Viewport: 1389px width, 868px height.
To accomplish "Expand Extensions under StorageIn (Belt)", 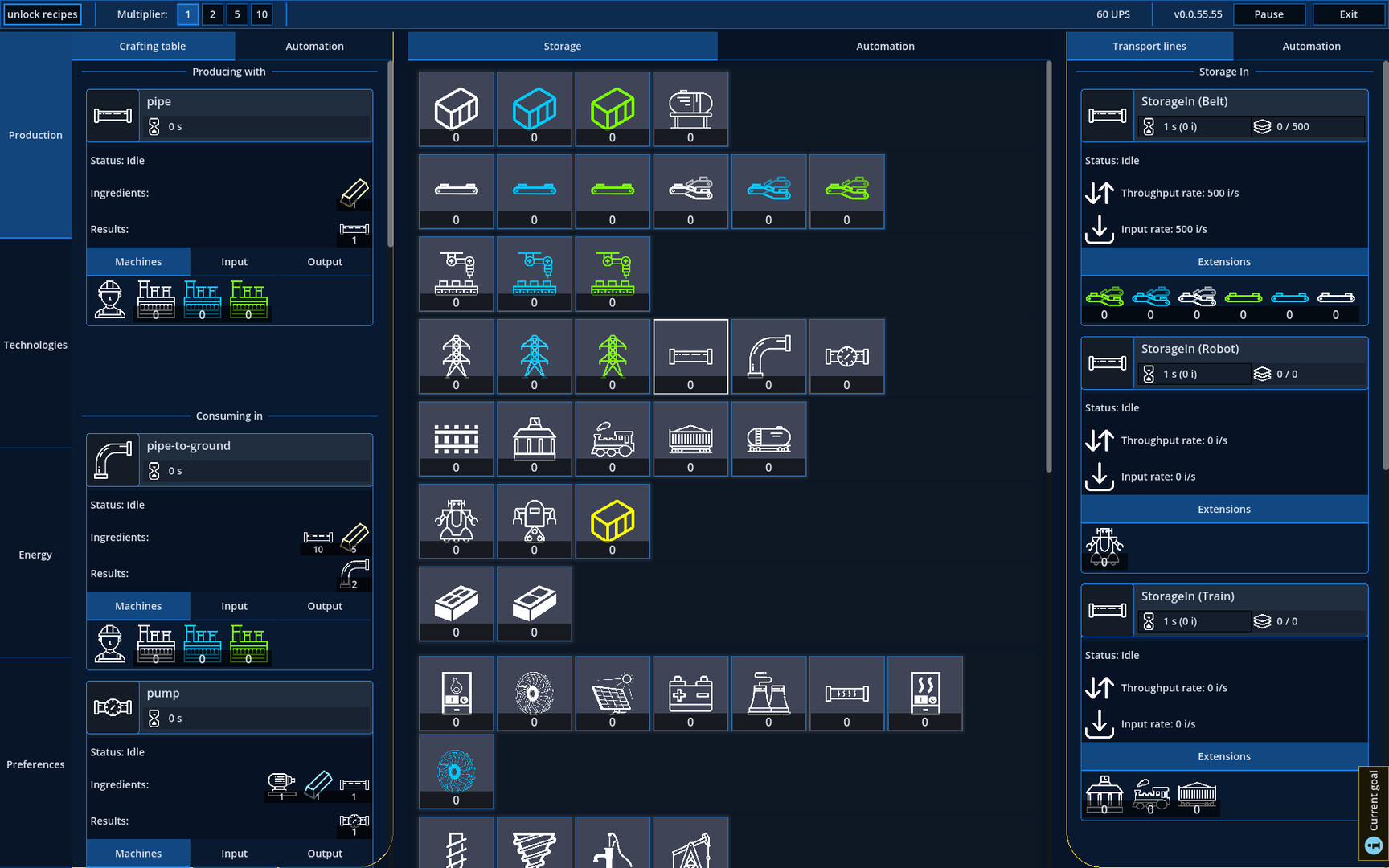I will [x=1223, y=261].
